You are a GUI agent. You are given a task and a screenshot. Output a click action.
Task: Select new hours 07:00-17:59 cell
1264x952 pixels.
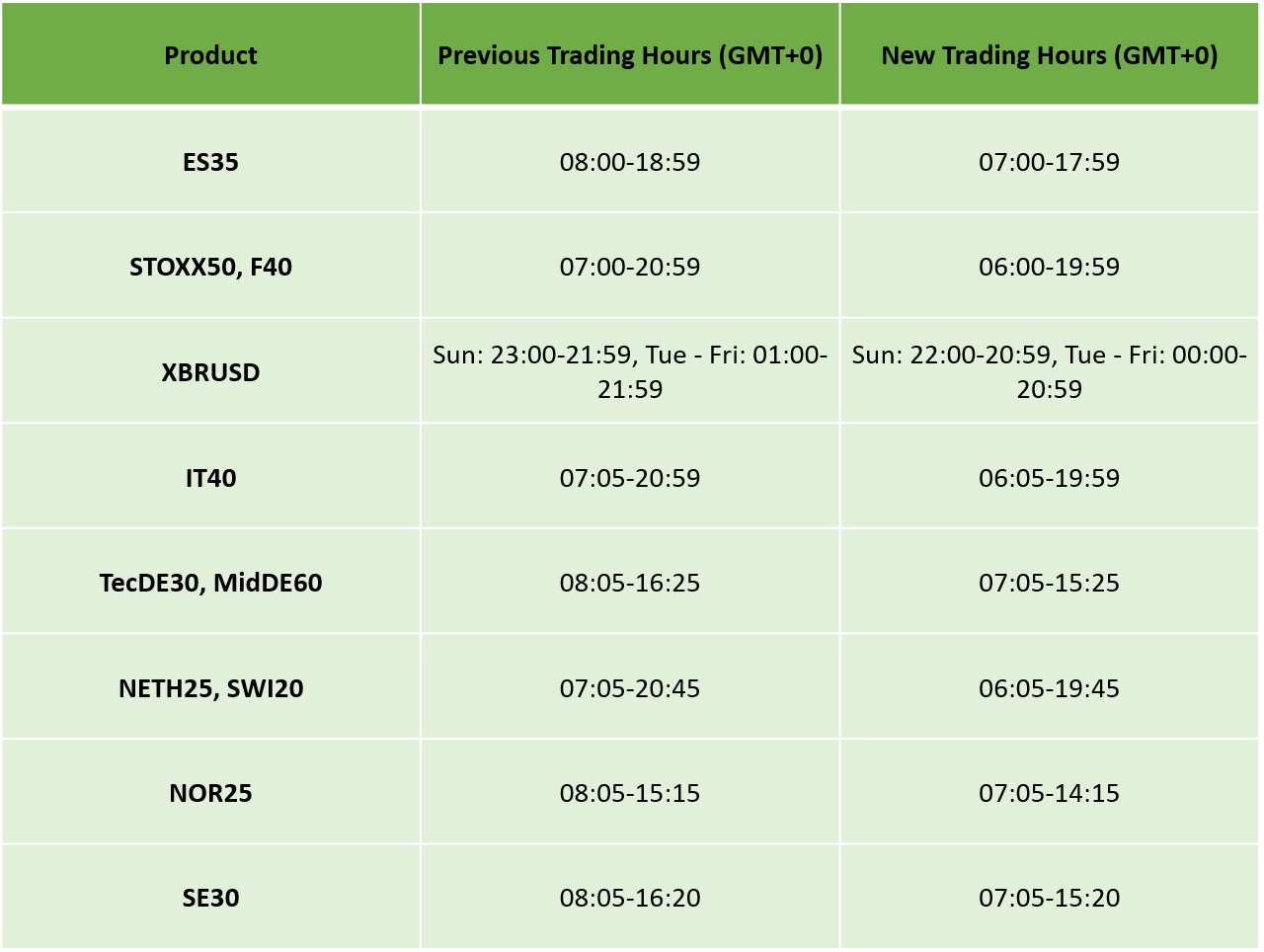point(1050,161)
